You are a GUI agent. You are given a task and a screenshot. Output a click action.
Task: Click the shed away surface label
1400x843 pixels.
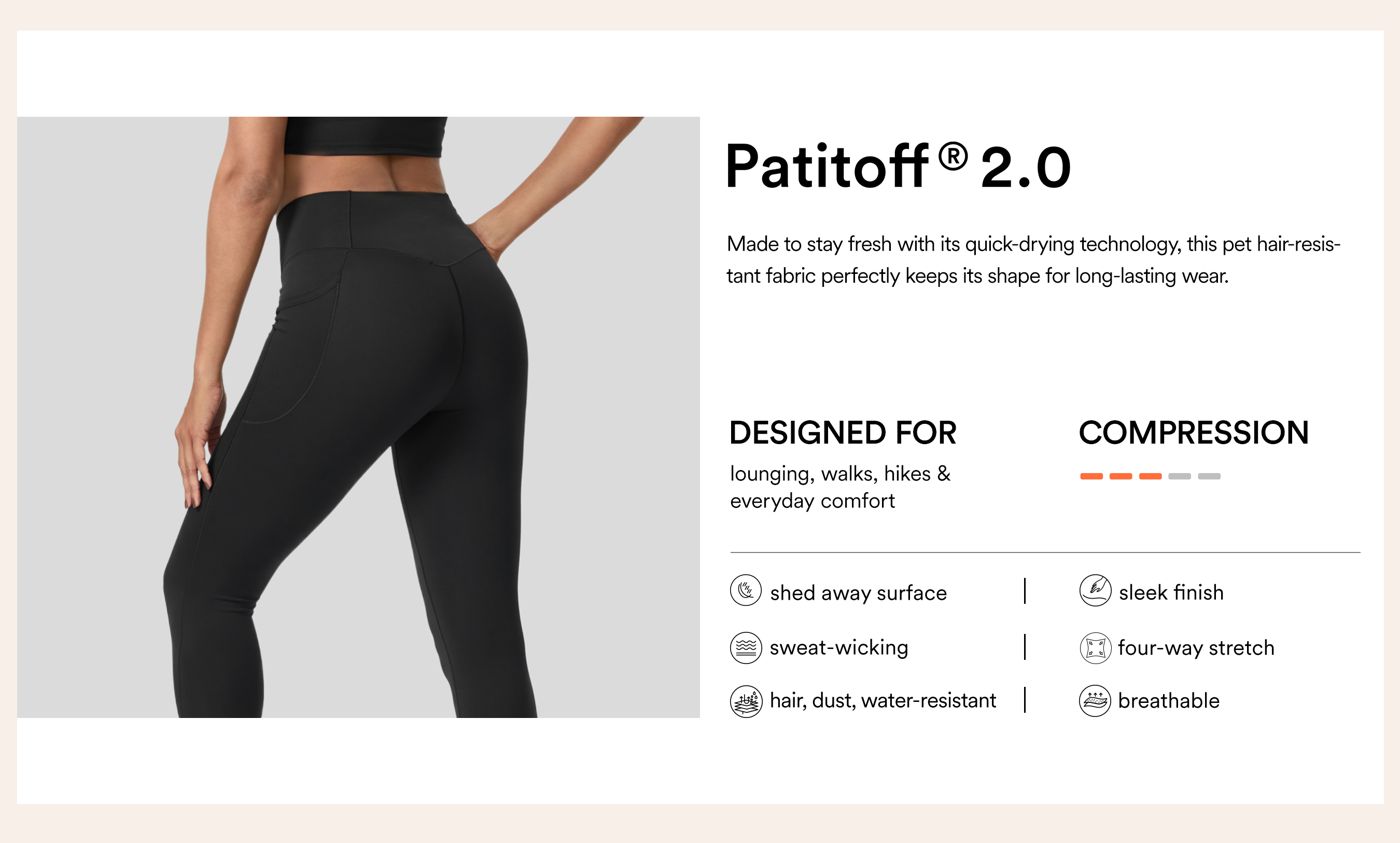(x=858, y=593)
